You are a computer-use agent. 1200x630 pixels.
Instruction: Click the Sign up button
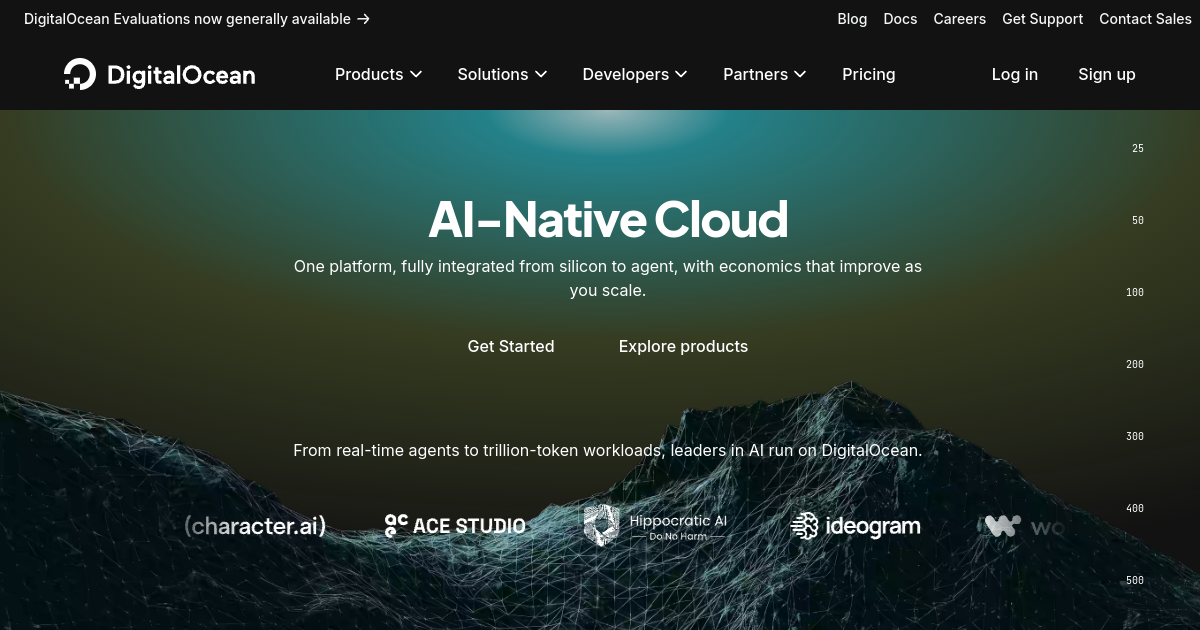[1107, 74]
